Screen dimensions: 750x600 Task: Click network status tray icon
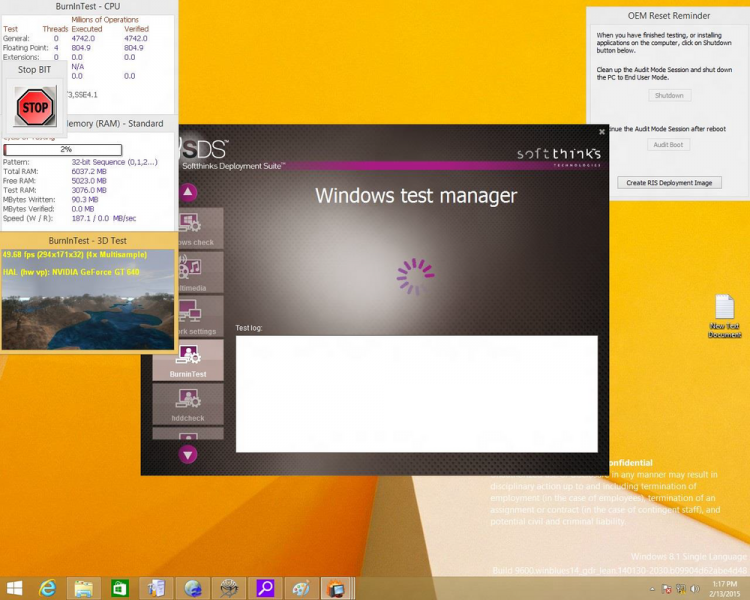pos(681,589)
